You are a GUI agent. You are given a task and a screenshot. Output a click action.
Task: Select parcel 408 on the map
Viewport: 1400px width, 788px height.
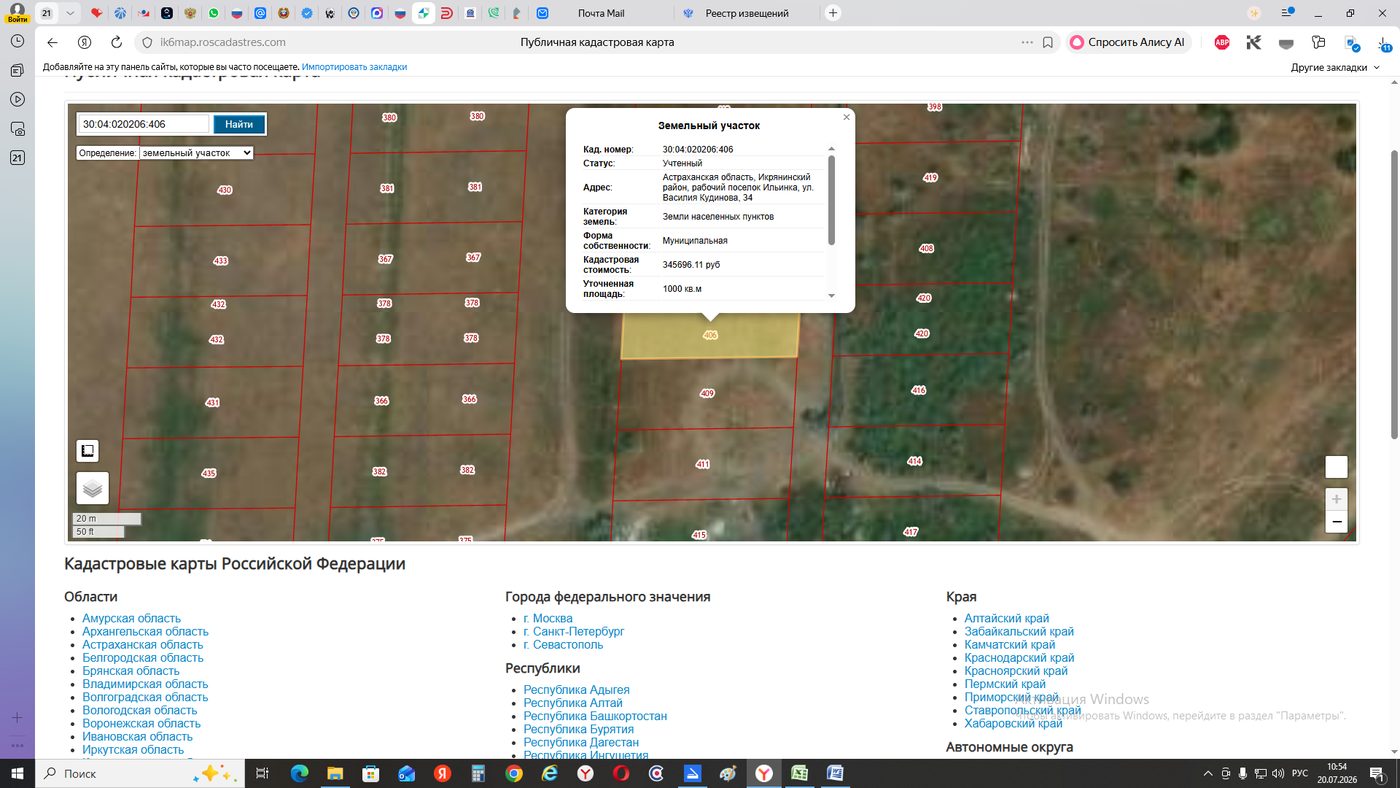pos(926,248)
